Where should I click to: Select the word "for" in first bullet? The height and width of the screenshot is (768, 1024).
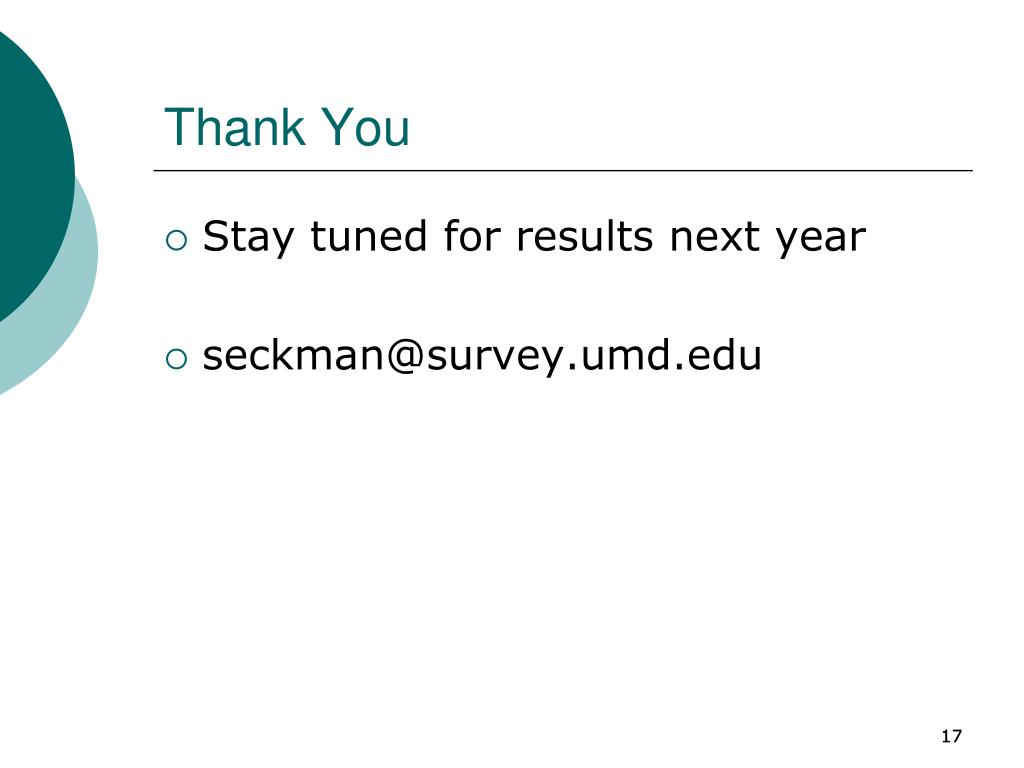click(x=472, y=235)
